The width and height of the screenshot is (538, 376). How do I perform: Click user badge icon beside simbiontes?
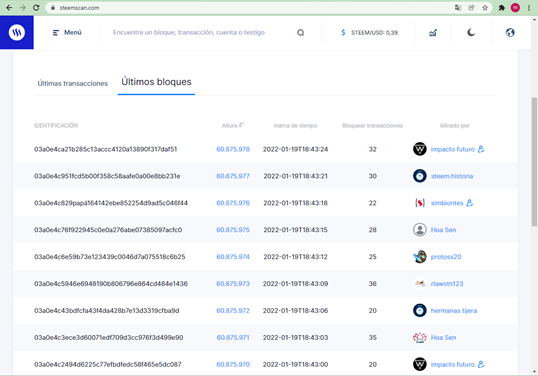coord(470,203)
